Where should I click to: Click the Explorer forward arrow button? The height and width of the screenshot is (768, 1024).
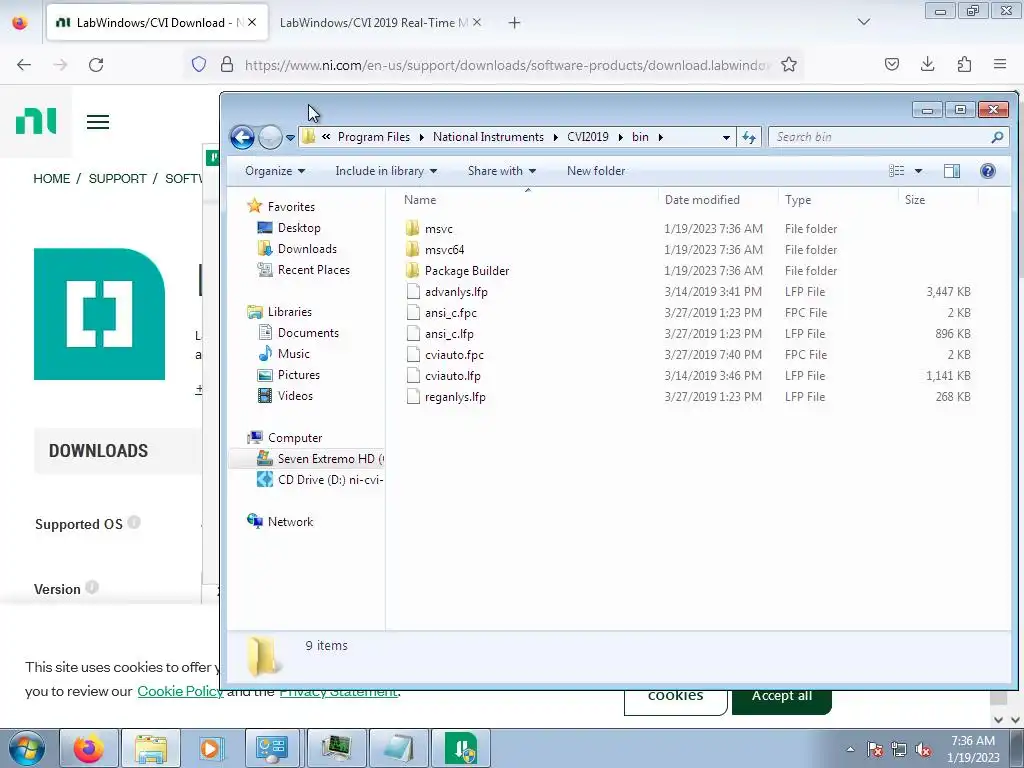point(270,137)
